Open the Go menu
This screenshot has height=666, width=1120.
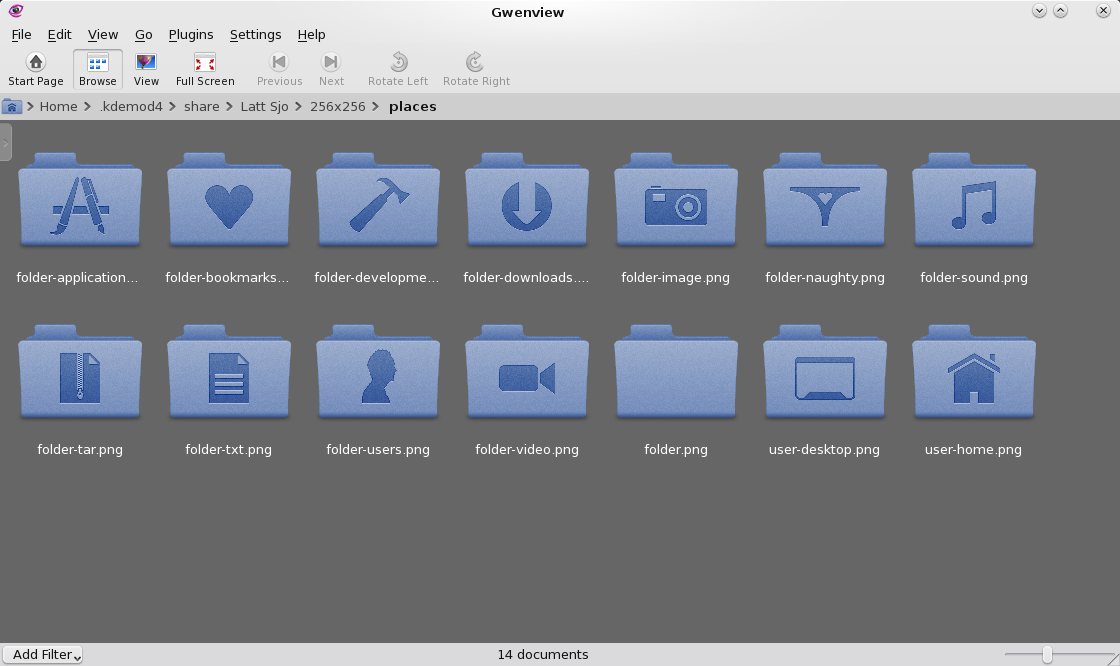coord(144,34)
